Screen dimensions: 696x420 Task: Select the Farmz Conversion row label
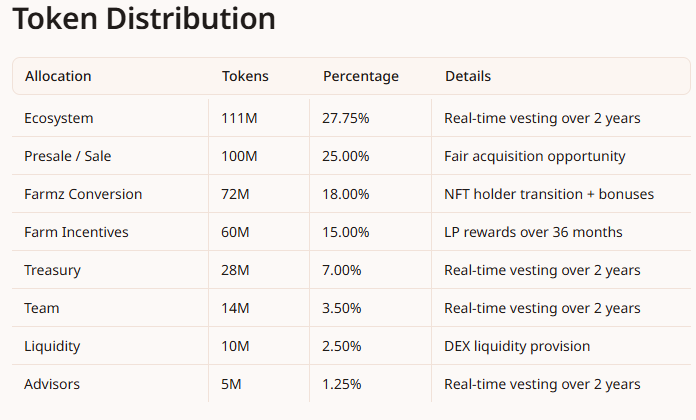pos(83,194)
